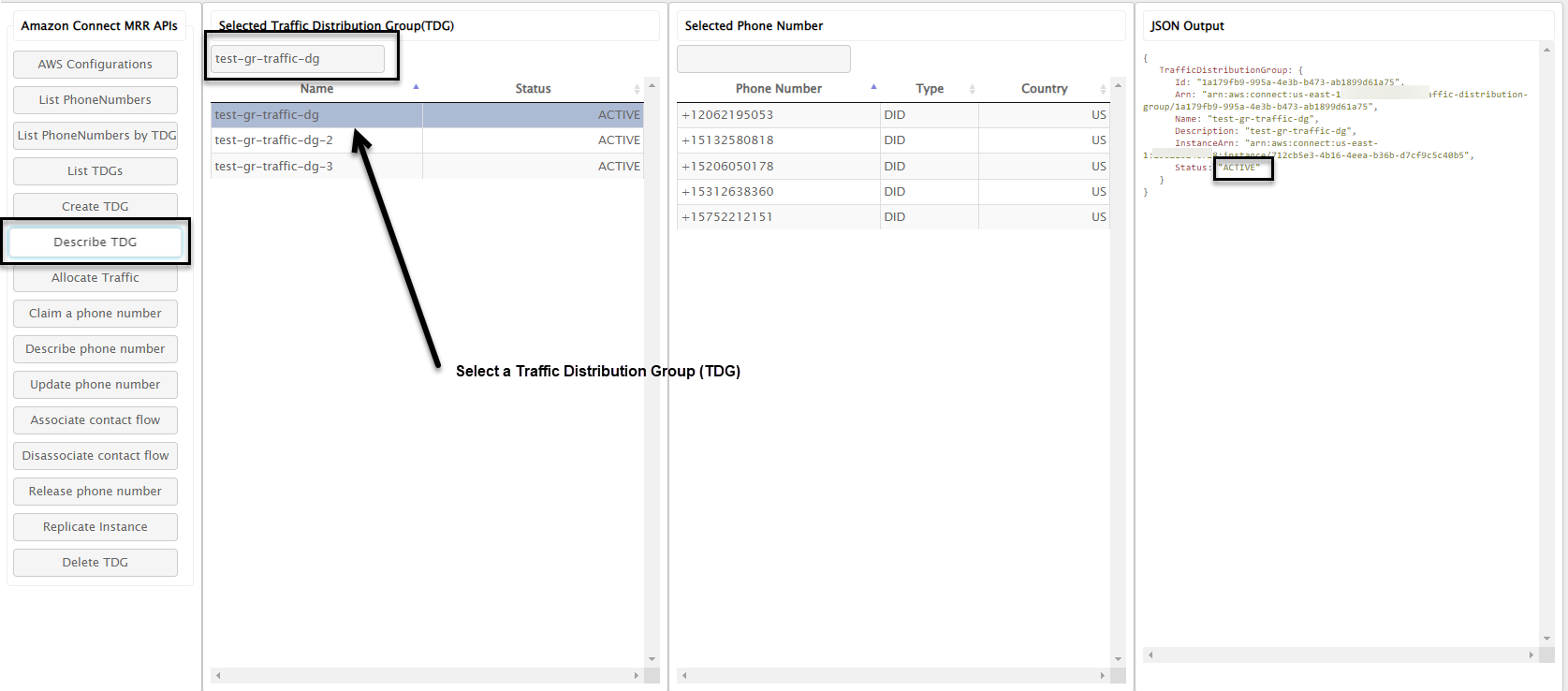1568x691 pixels.
Task: Run the Describe TDG API
Action: tap(95, 243)
